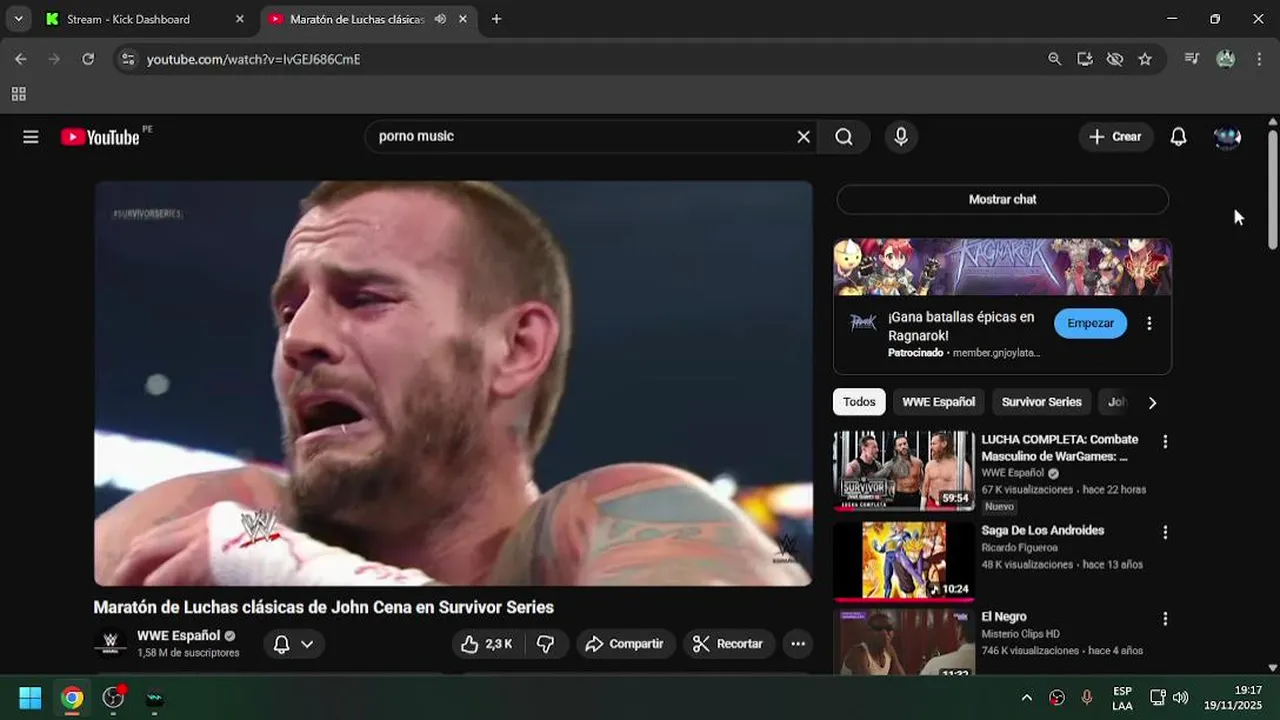Open the WWE Español channel name link
This screenshot has height=720, width=1280.
tap(178, 635)
